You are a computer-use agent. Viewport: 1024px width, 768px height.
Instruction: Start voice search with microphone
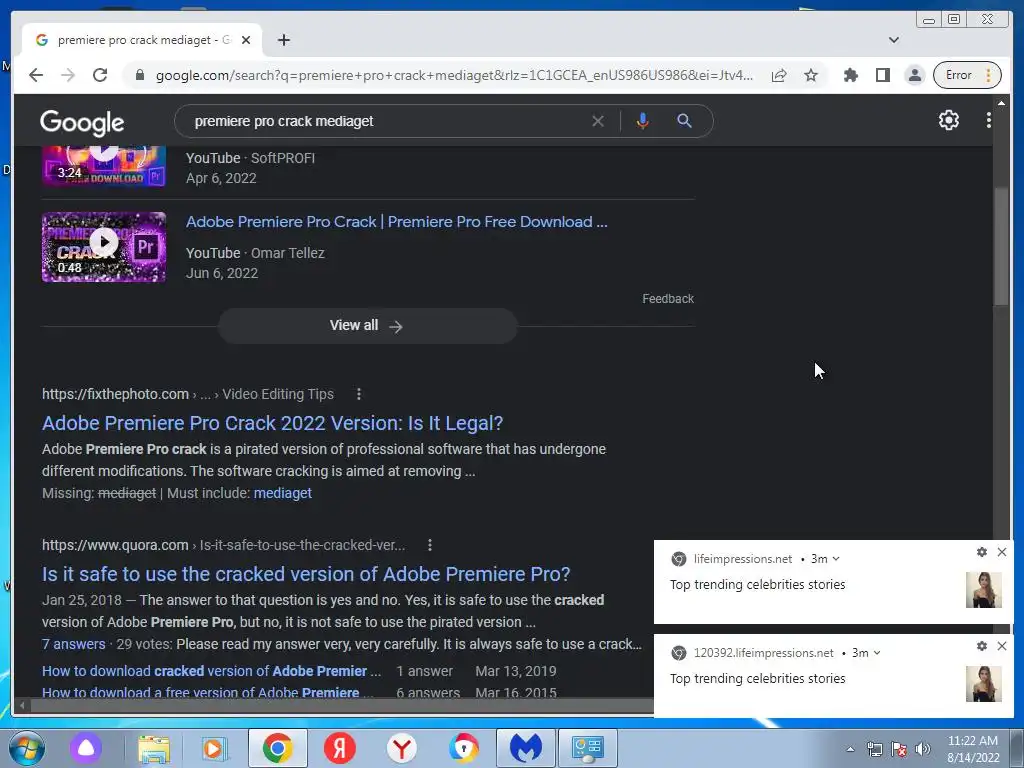pyautogui.click(x=643, y=121)
